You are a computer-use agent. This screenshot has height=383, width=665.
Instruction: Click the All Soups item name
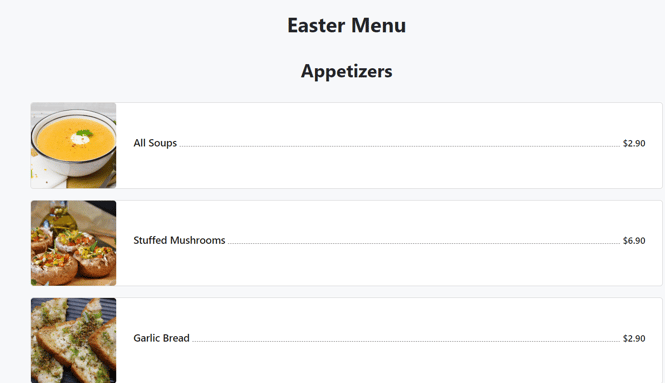(155, 143)
